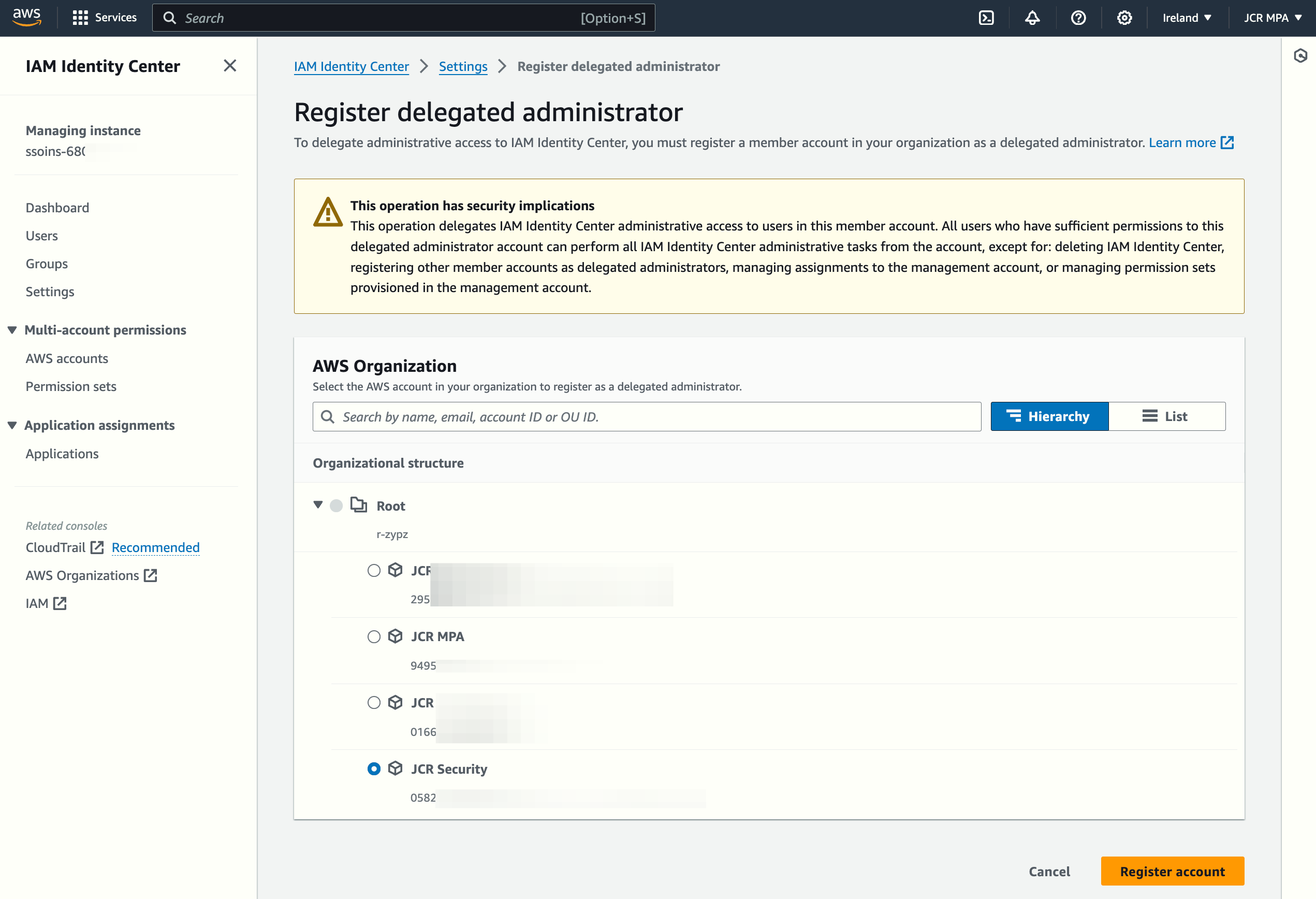Collapse the Root organizational unit
Image resolution: width=1316 pixels, height=899 pixels.
click(x=318, y=504)
